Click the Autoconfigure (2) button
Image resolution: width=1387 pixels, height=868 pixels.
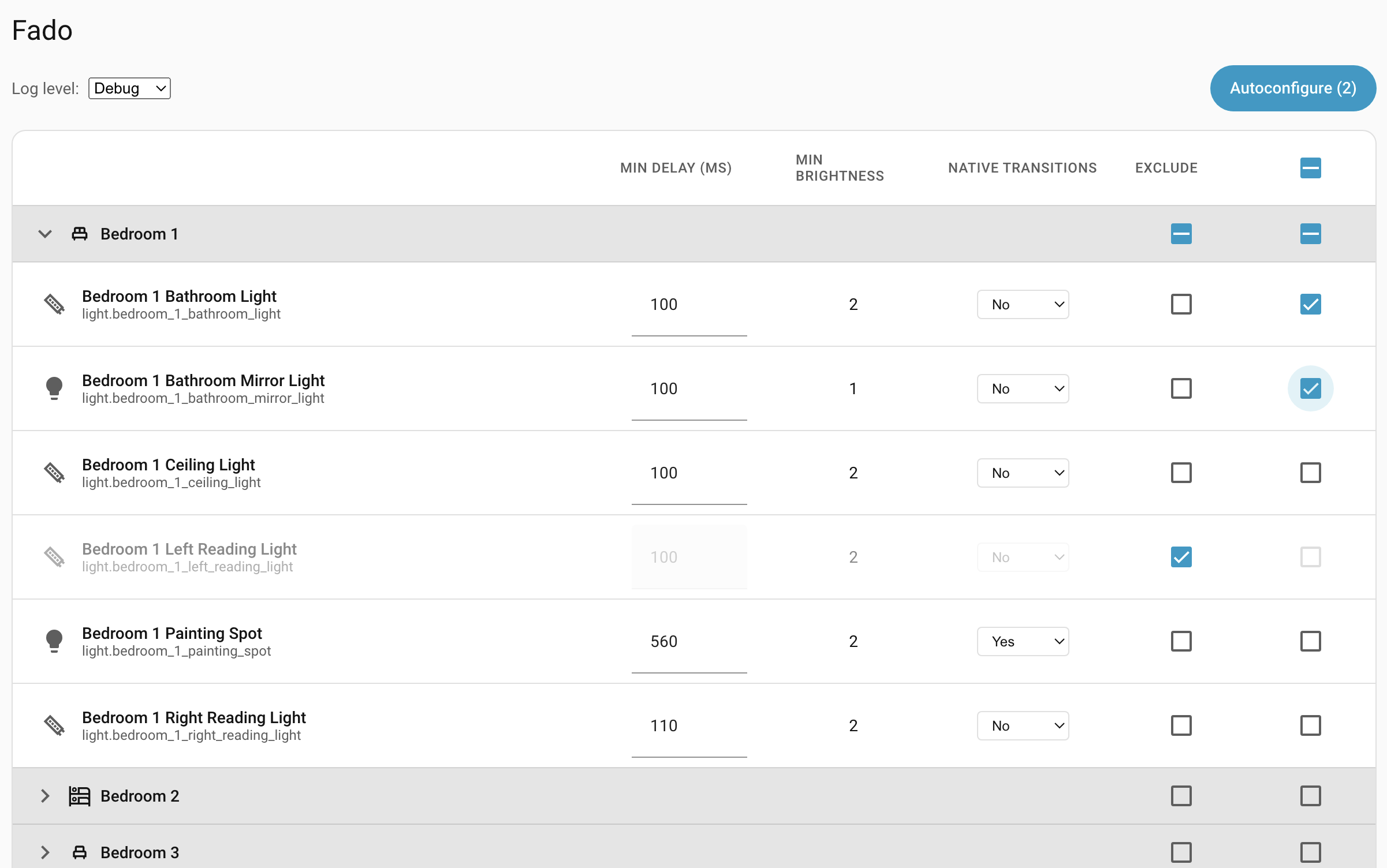click(x=1292, y=88)
